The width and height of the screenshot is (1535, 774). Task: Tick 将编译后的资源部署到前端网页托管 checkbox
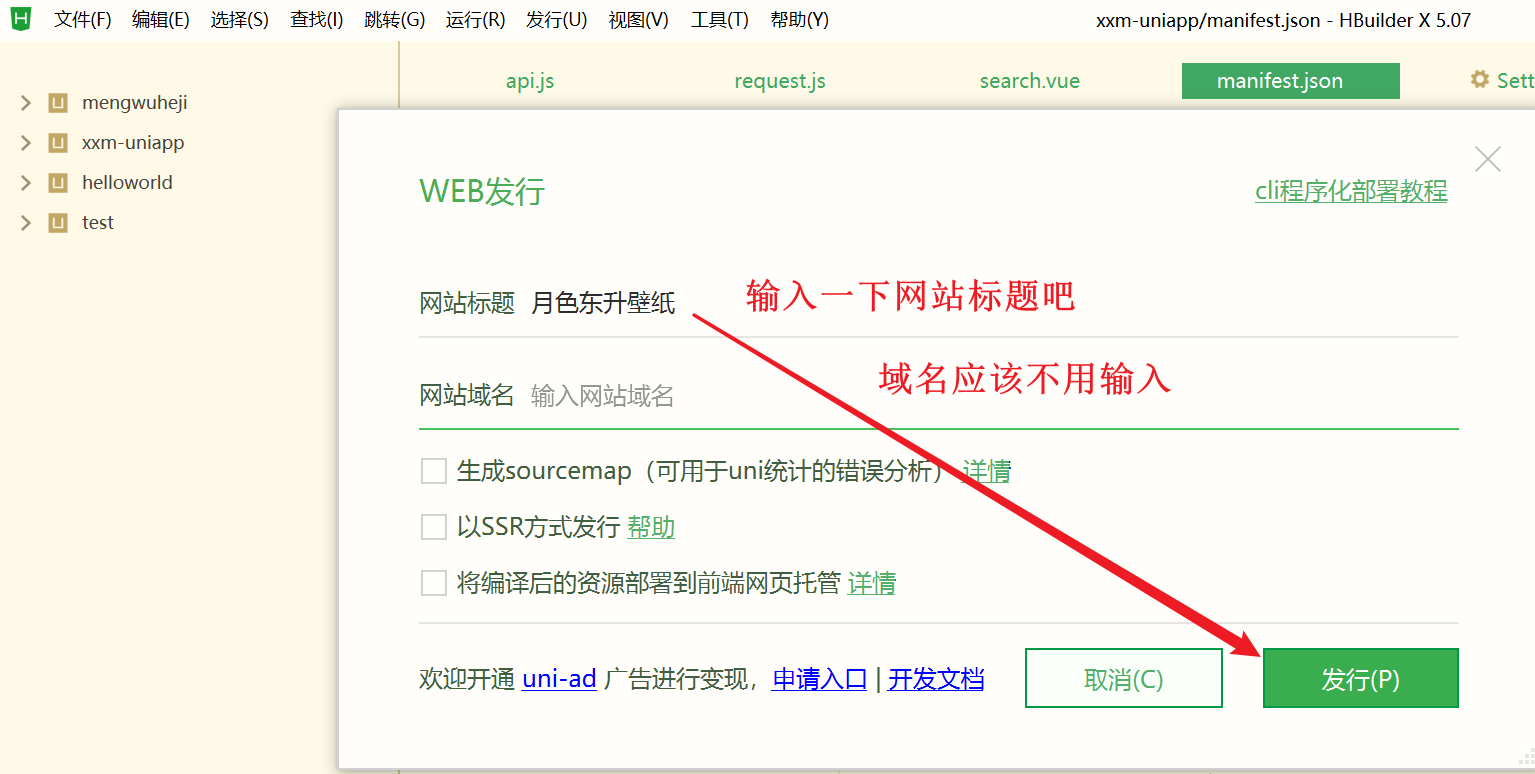click(x=434, y=583)
